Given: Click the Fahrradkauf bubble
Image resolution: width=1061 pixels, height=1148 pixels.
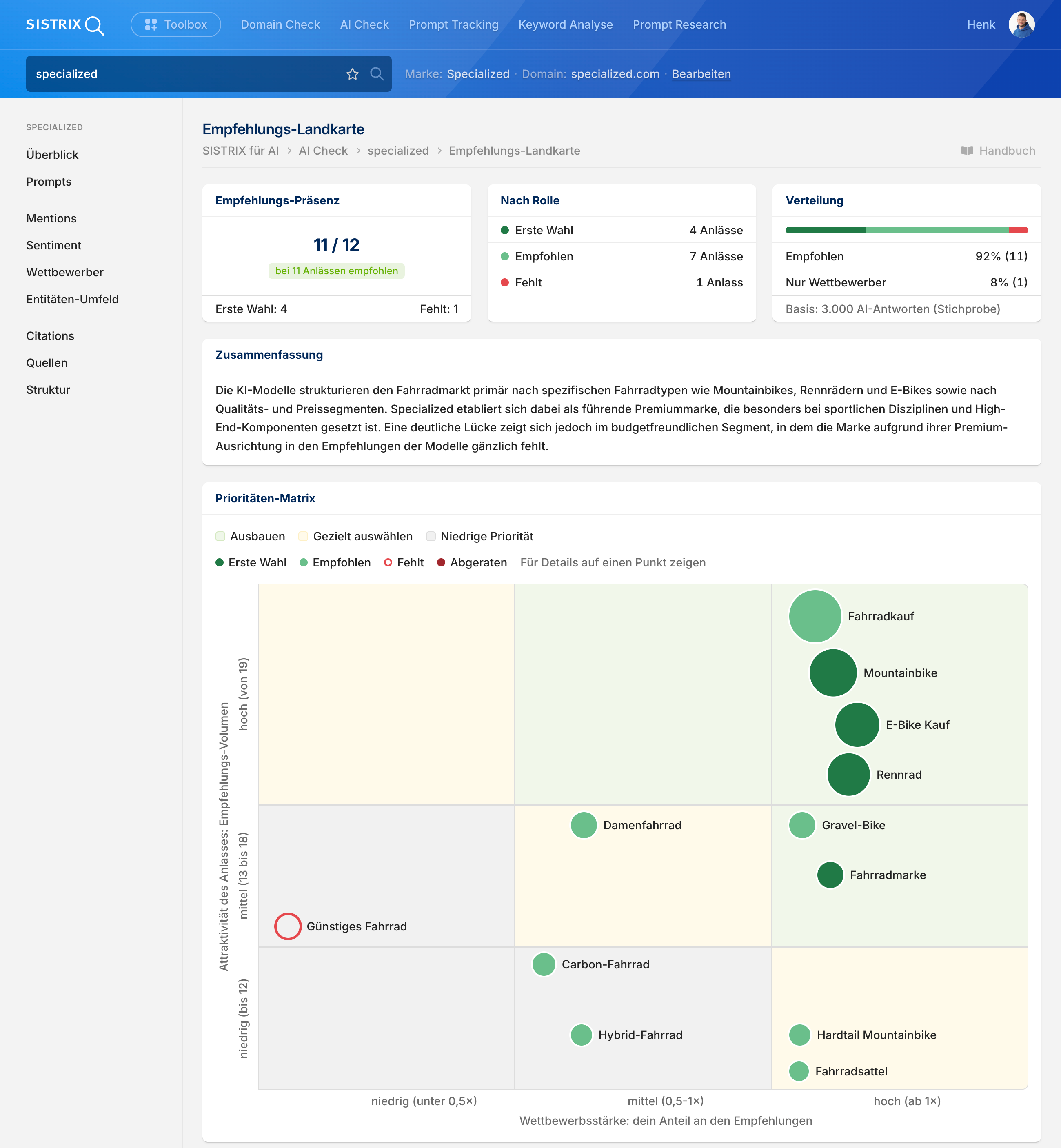Looking at the screenshot, I should (x=815, y=616).
